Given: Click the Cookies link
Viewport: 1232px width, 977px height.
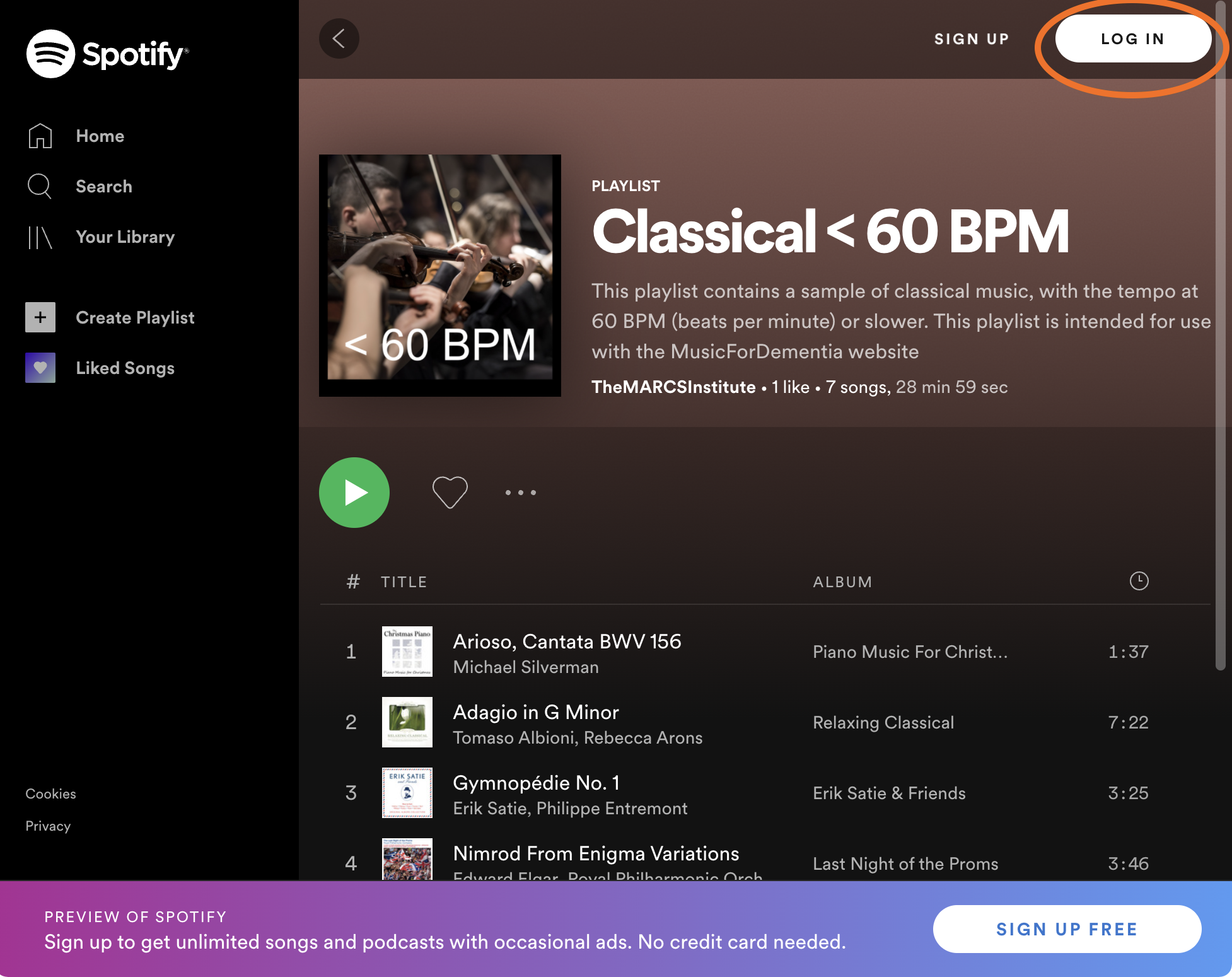Looking at the screenshot, I should [50, 794].
